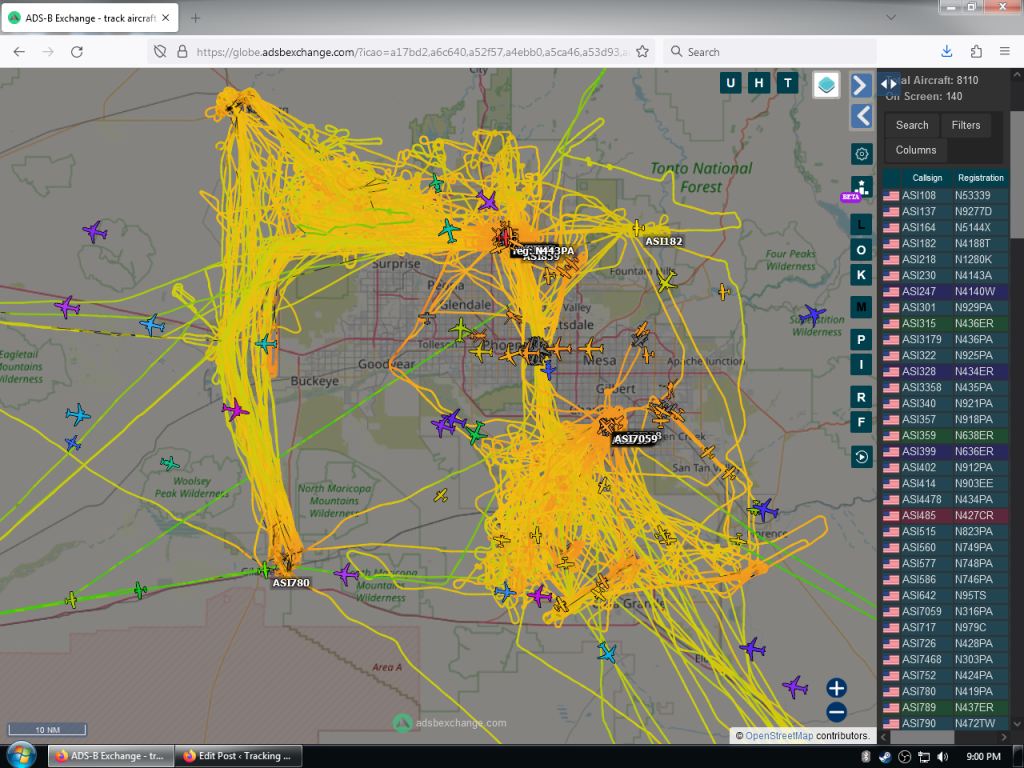The height and width of the screenshot is (768, 1024).
Task: Click the U map toggle button
Action: (730, 83)
